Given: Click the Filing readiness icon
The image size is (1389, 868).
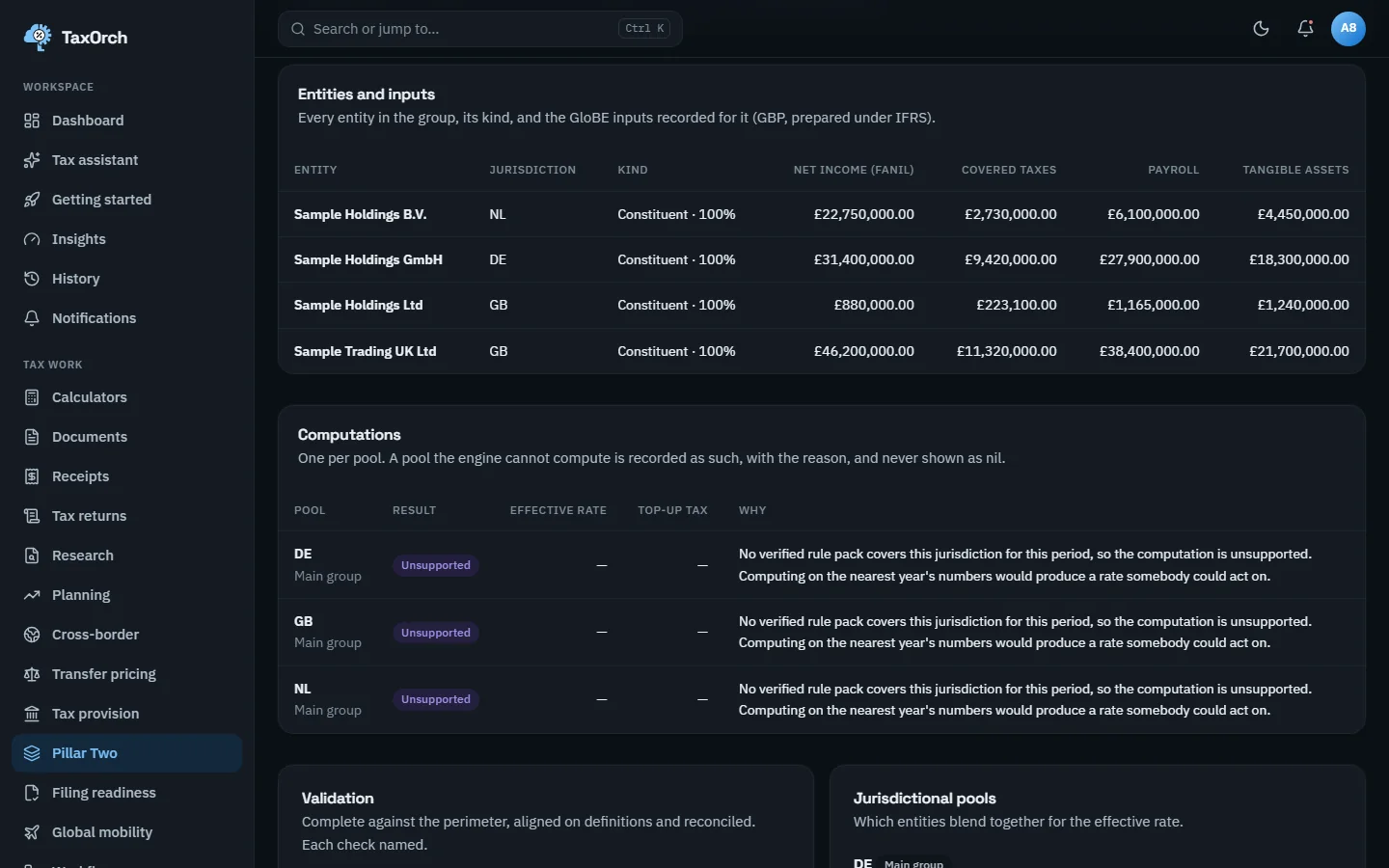Looking at the screenshot, I should click(32, 793).
